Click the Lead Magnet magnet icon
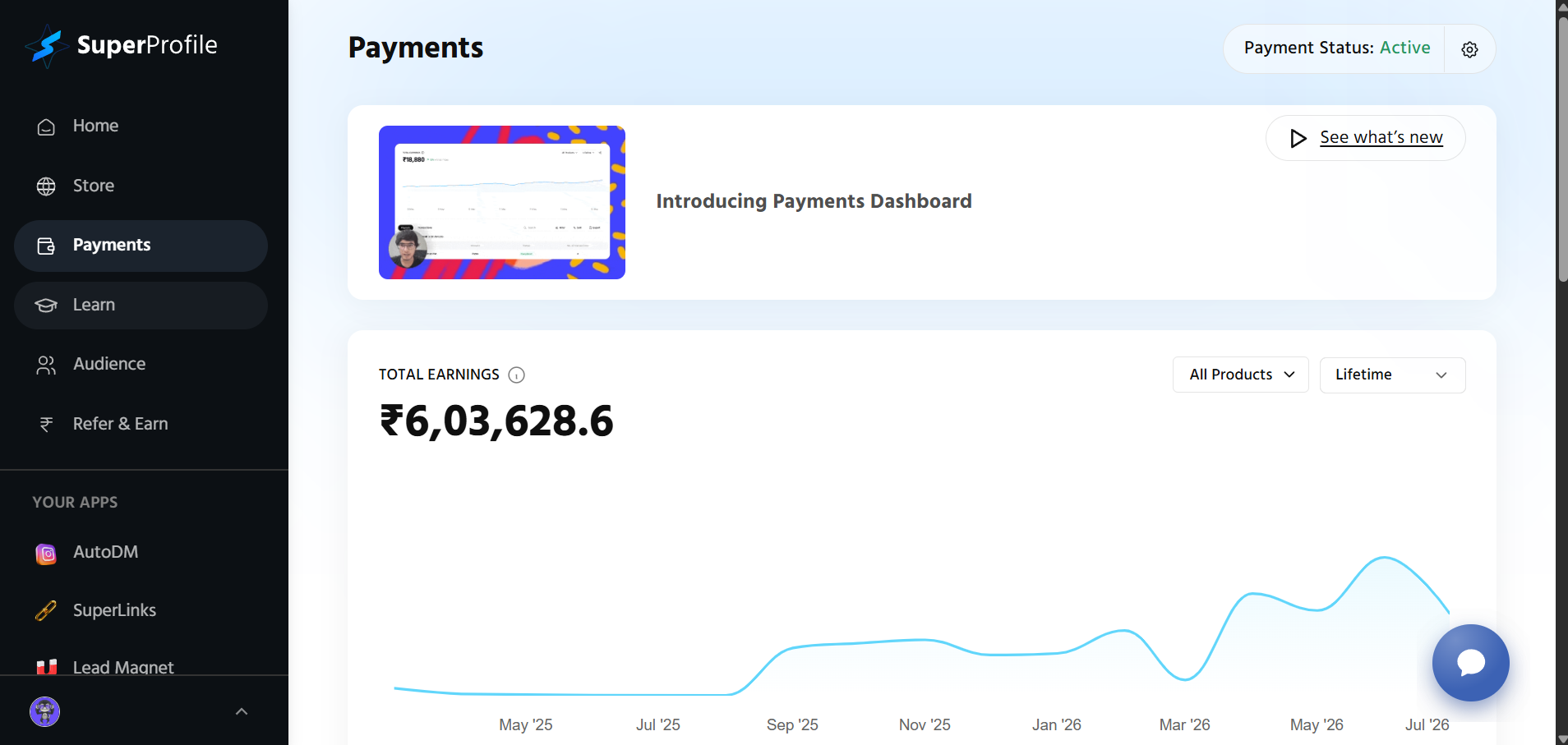This screenshot has height=745, width=1568. (47, 667)
